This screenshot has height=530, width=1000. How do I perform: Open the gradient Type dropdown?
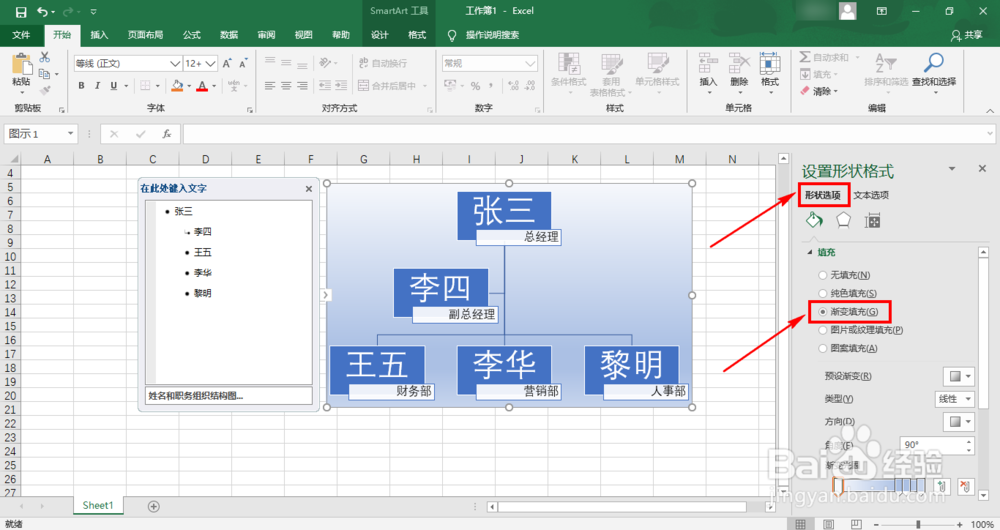coord(954,399)
